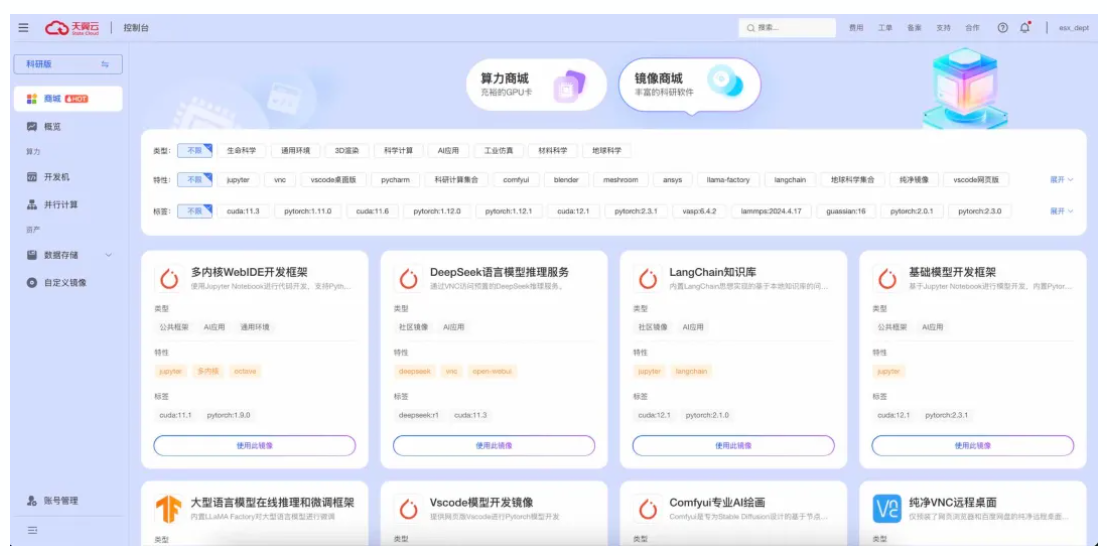Click 使用此镜像 on 基础模型开发框架 card
The image size is (1107, 555).
coord(973,446)
